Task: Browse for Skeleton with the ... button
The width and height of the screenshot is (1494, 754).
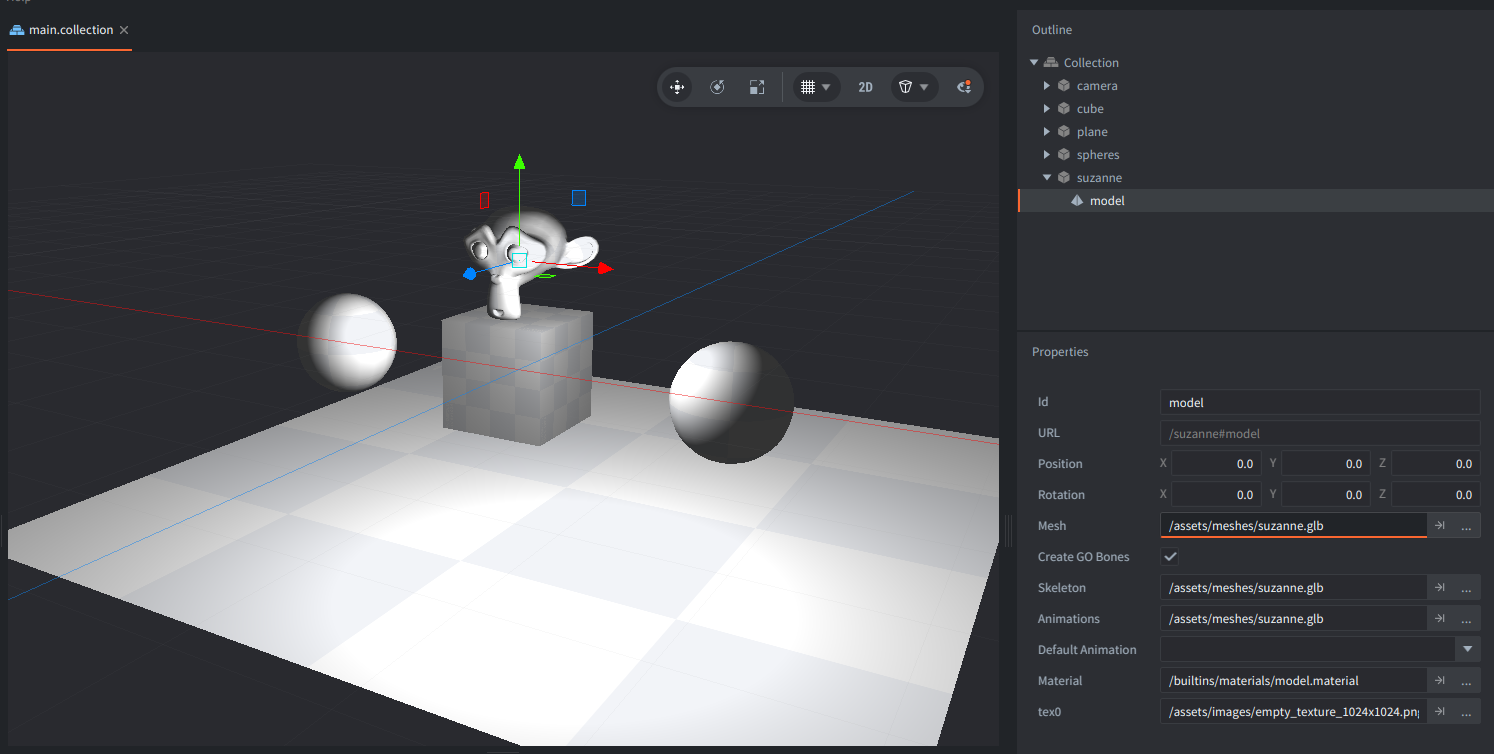Action: point(1467,587)
